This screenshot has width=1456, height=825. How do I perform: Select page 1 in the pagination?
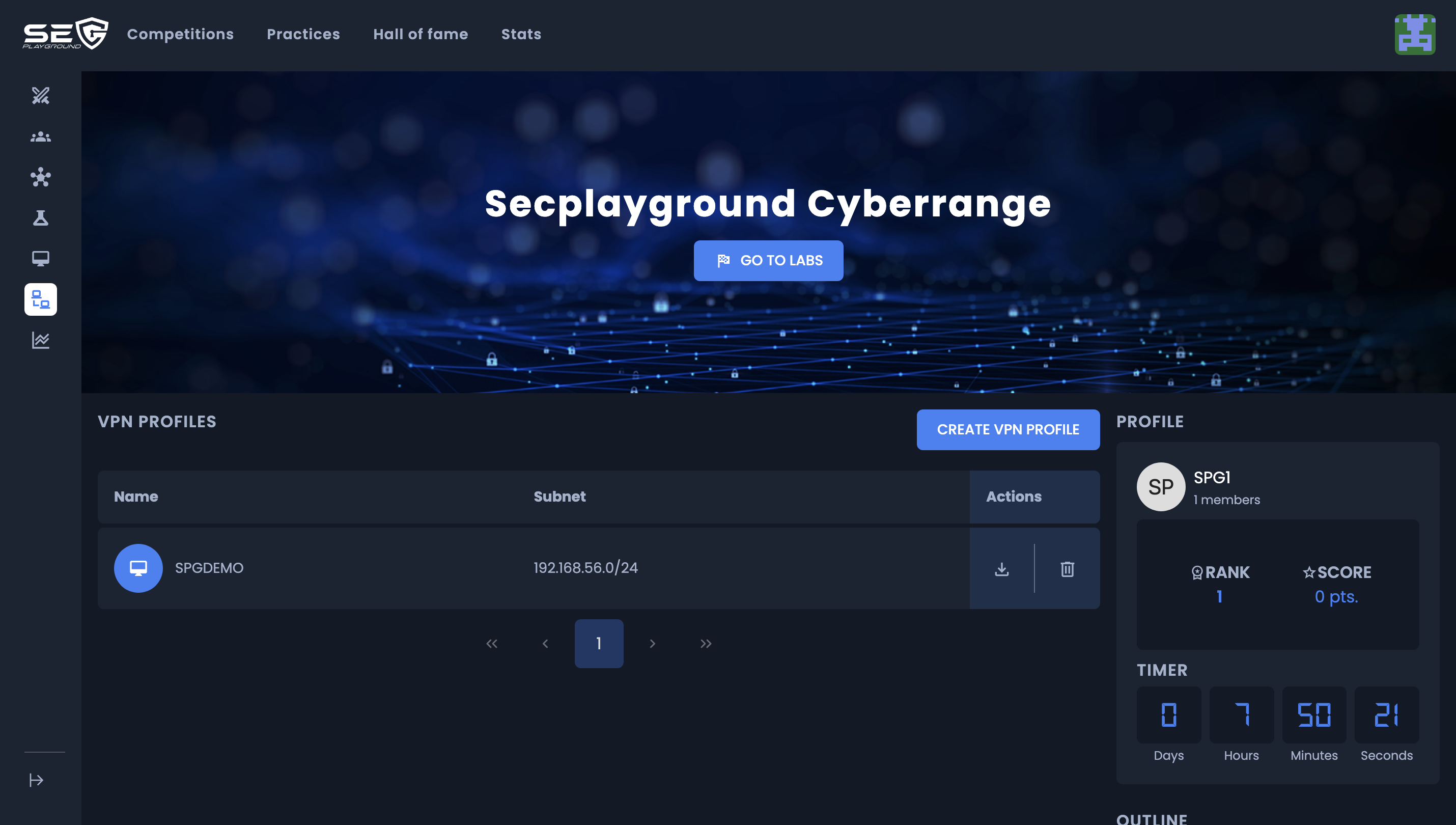click(599, 643)
